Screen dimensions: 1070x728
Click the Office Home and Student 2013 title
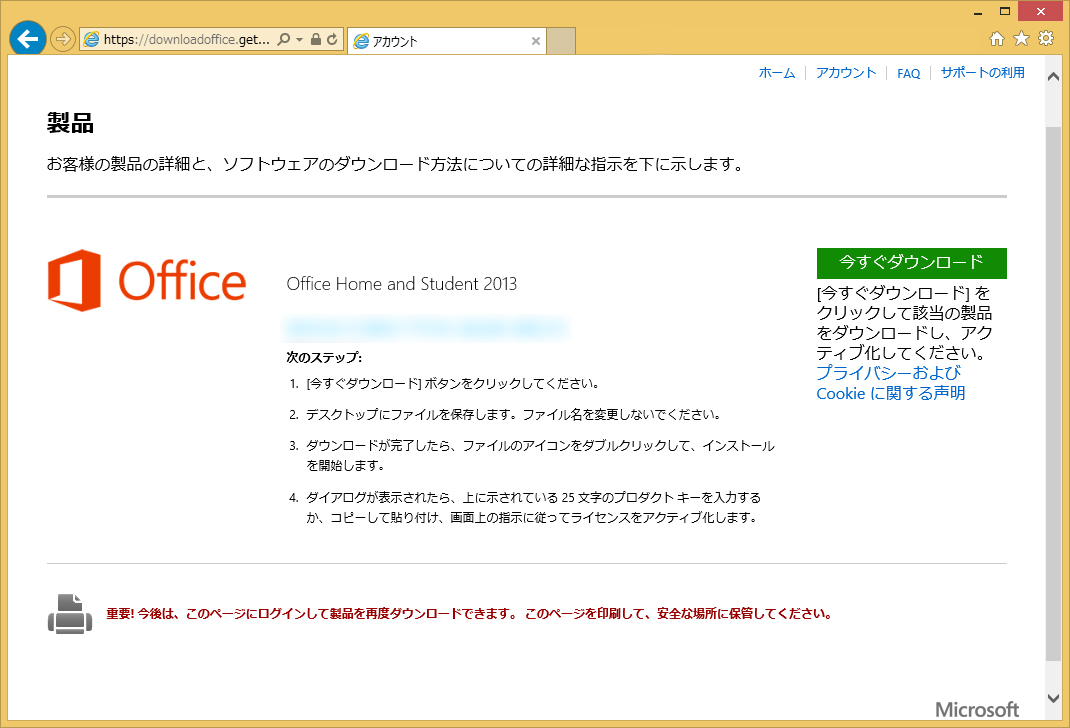point(401,284)
